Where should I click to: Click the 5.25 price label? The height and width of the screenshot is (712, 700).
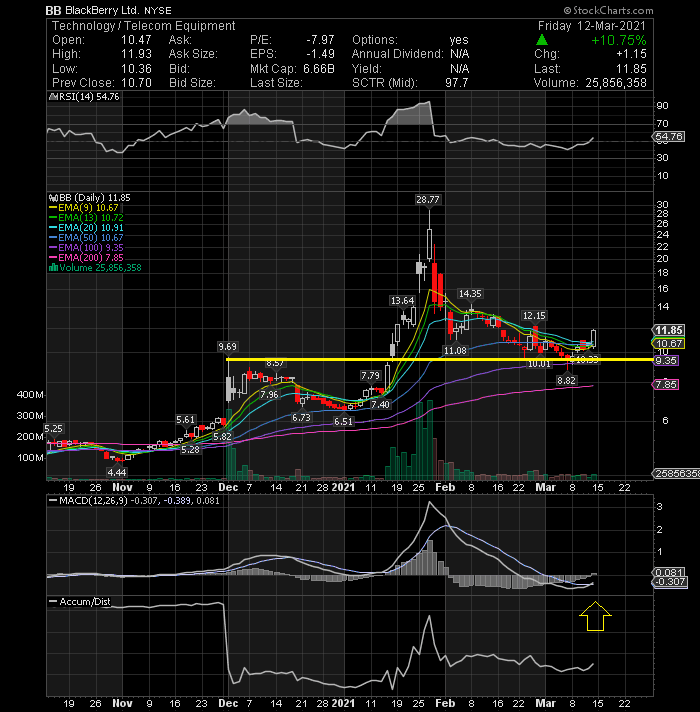pos(54,429)
